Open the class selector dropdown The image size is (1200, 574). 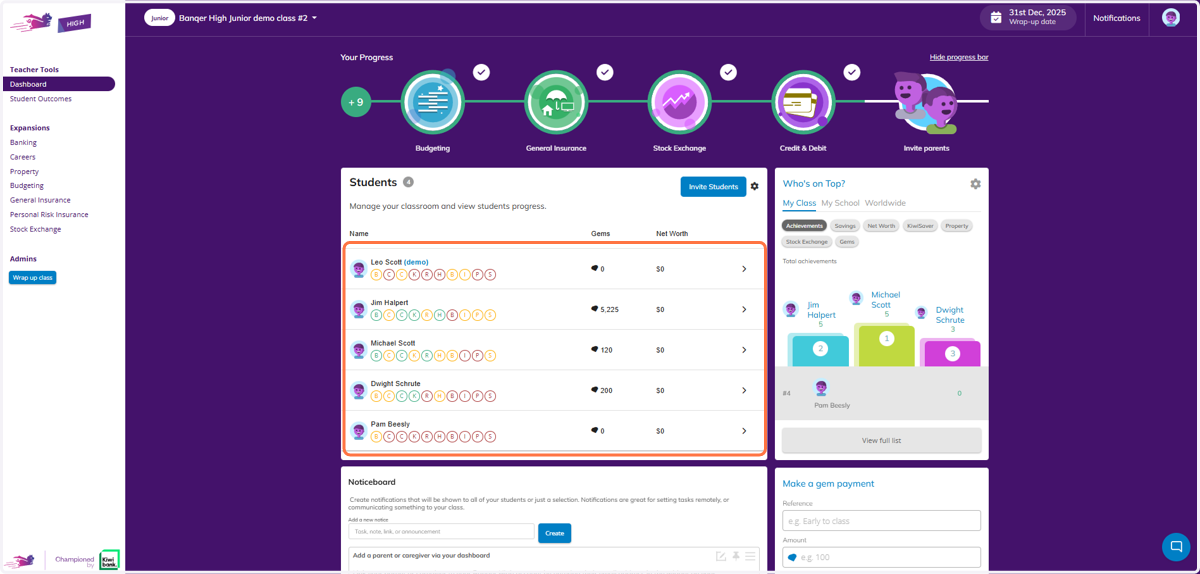(248, 18)
